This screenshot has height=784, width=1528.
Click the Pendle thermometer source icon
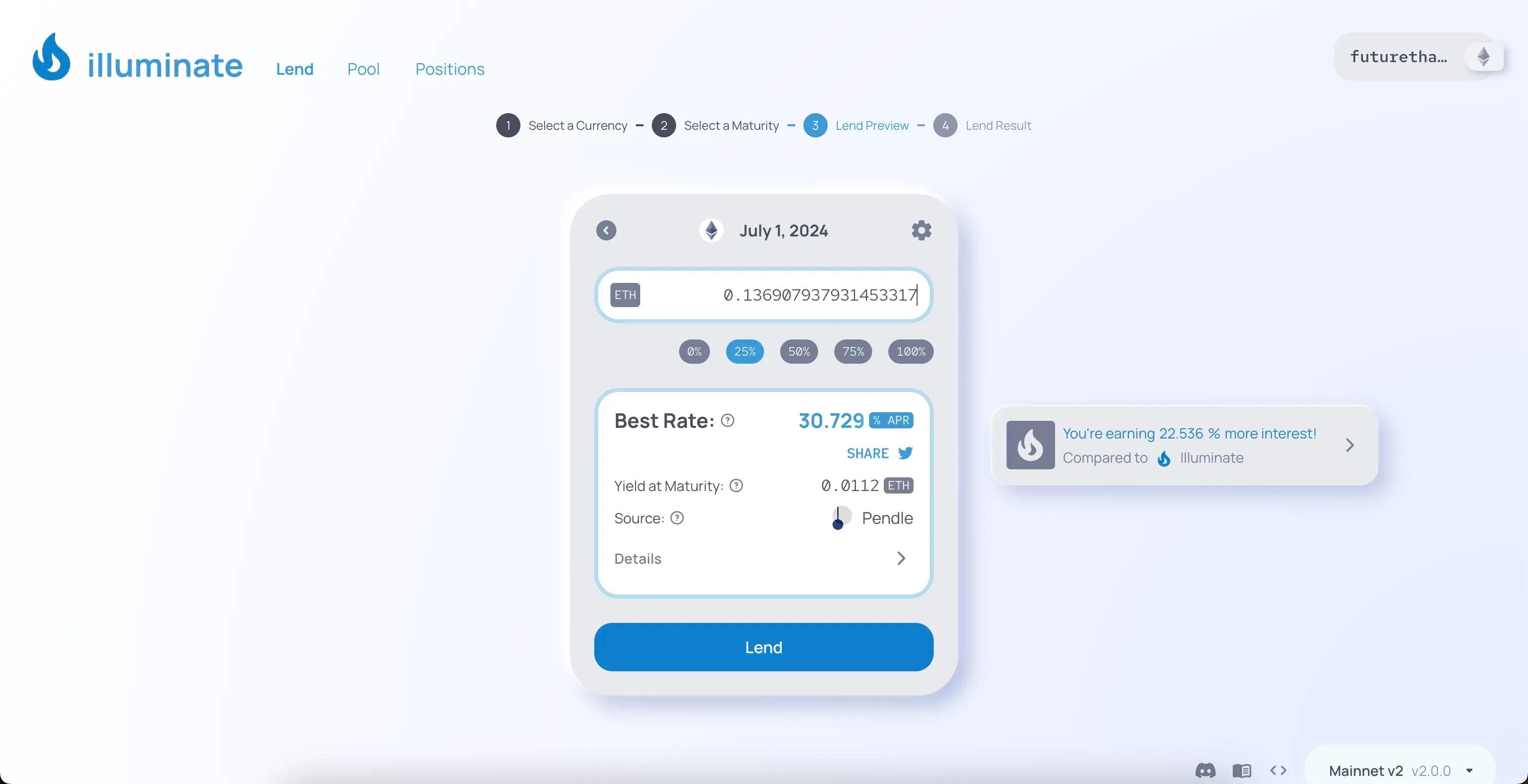[x=840, y=518]
